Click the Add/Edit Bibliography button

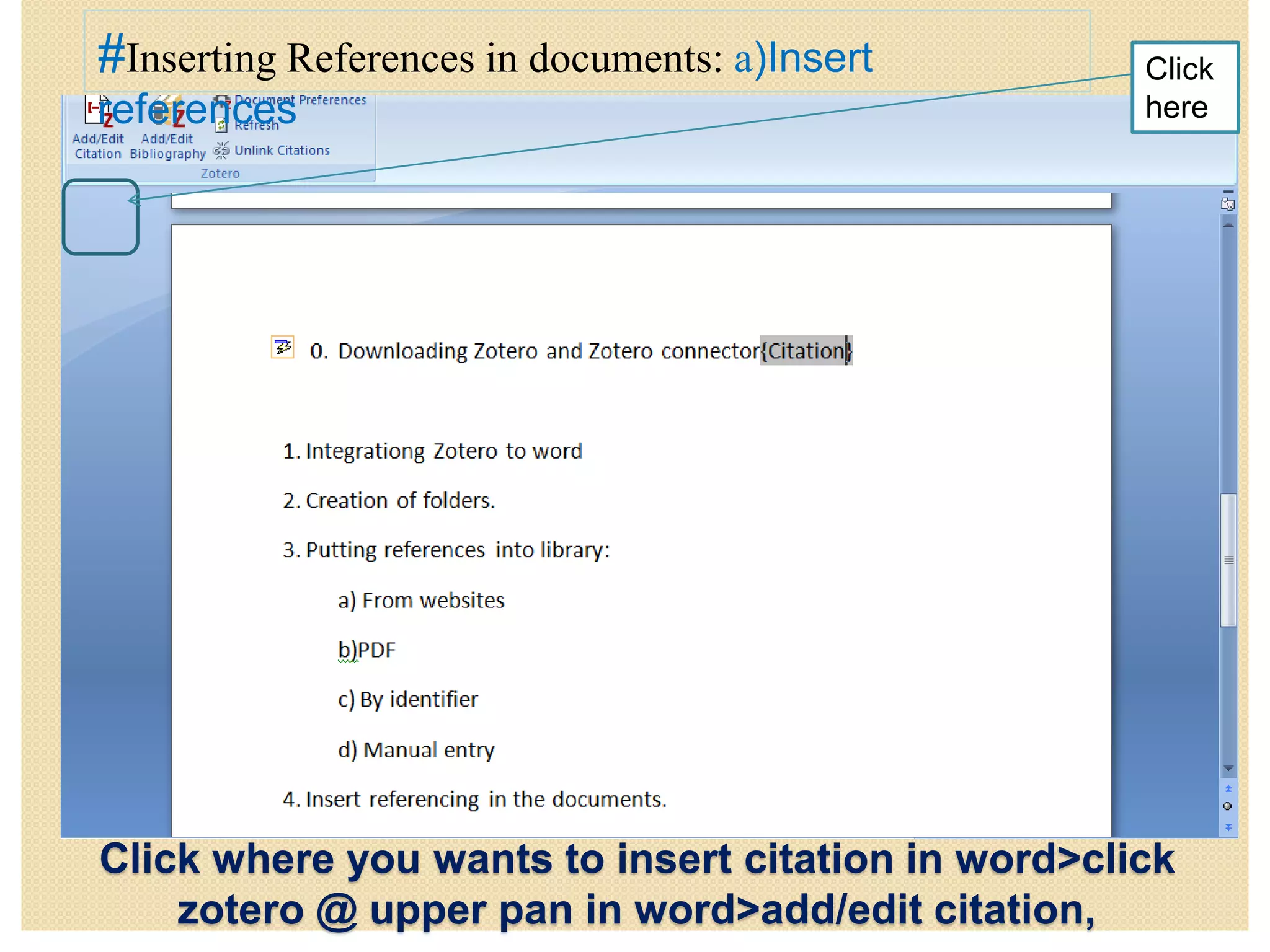(x=167, y=129)
